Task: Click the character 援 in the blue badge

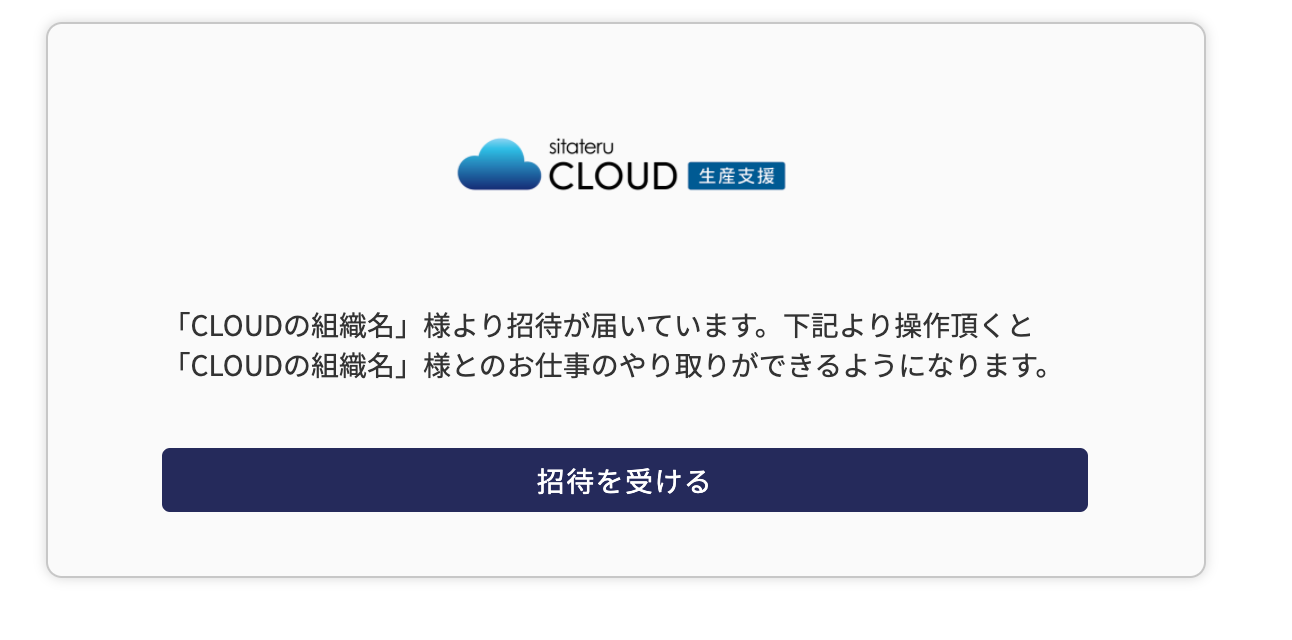Action: click(x=767, y=177)
